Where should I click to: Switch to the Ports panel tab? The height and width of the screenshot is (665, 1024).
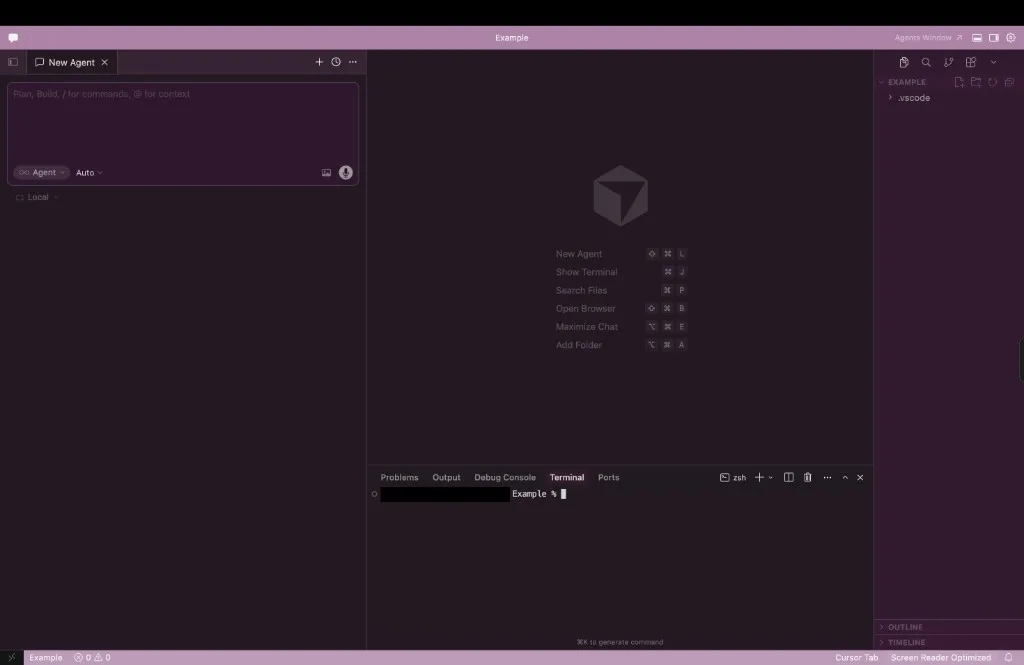tap(608, 478)
